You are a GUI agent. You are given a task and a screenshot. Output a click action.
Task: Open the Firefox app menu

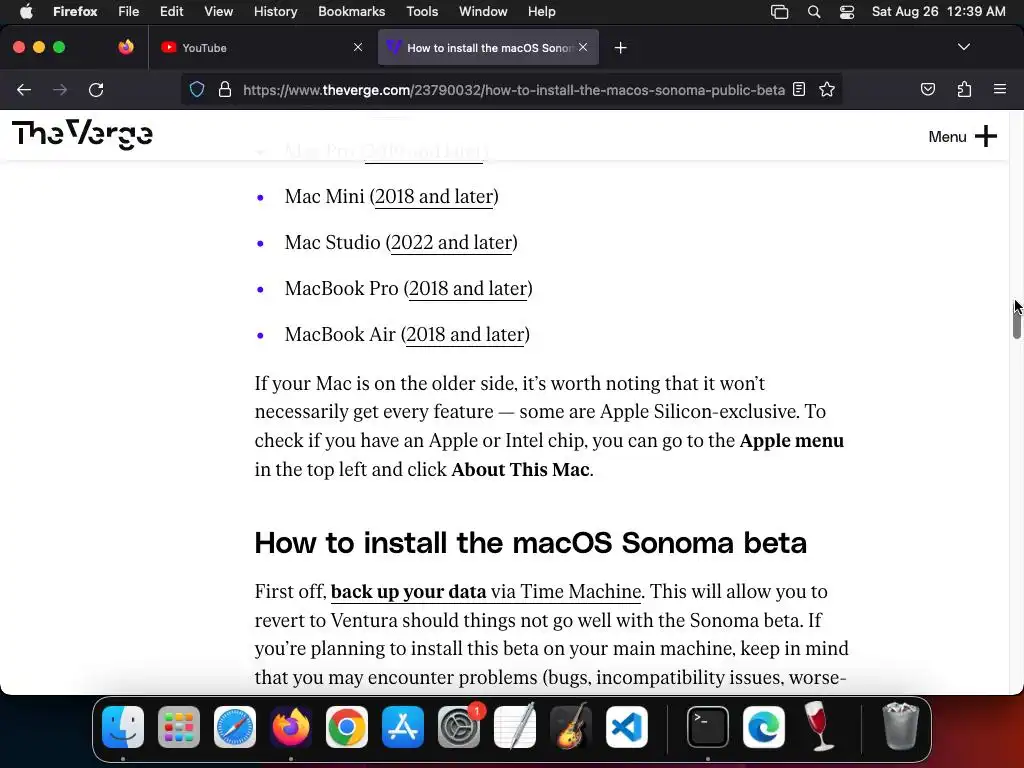tap(75, 11)
